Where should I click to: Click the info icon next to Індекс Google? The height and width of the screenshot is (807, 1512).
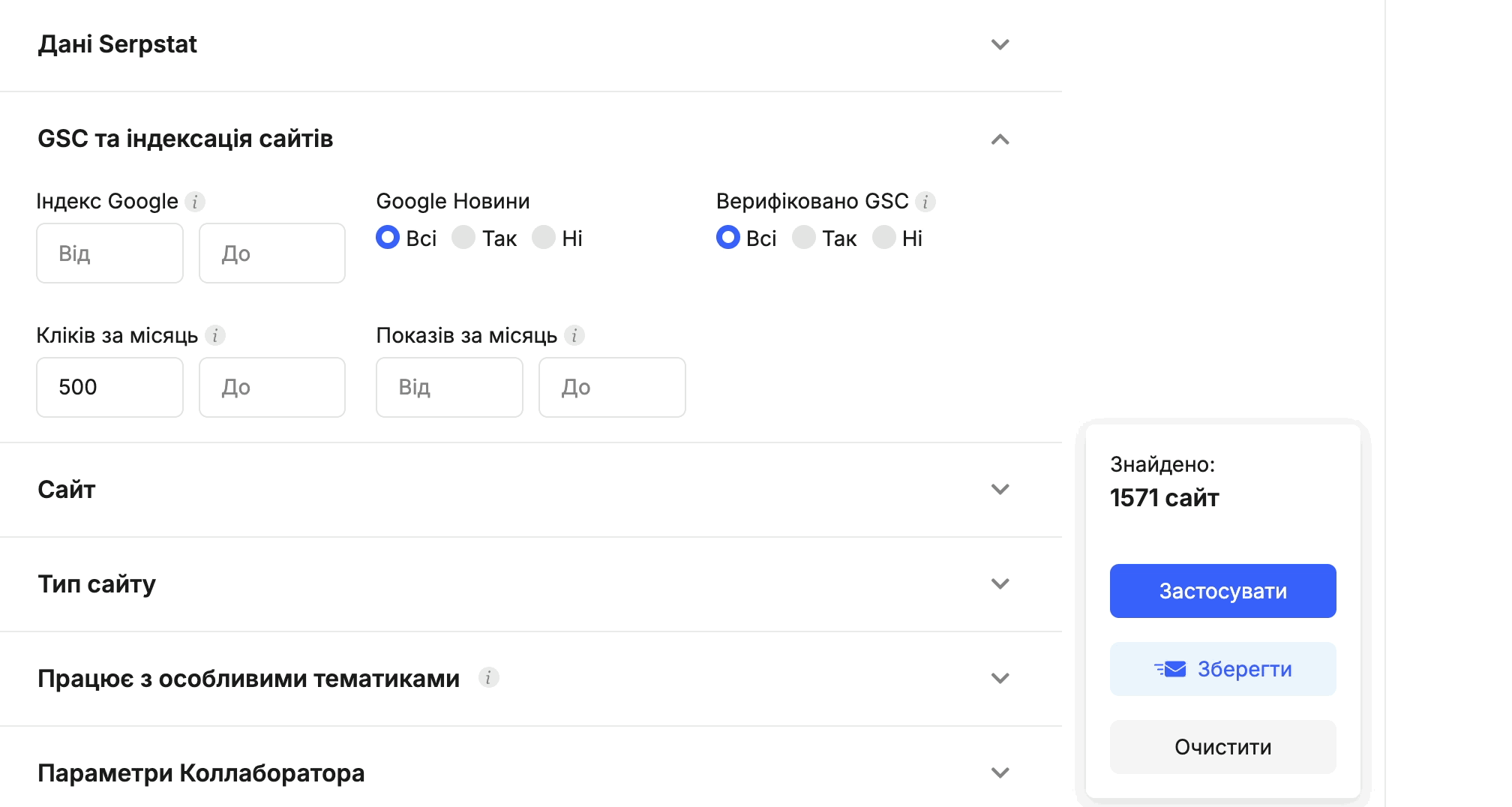[194, 201]
